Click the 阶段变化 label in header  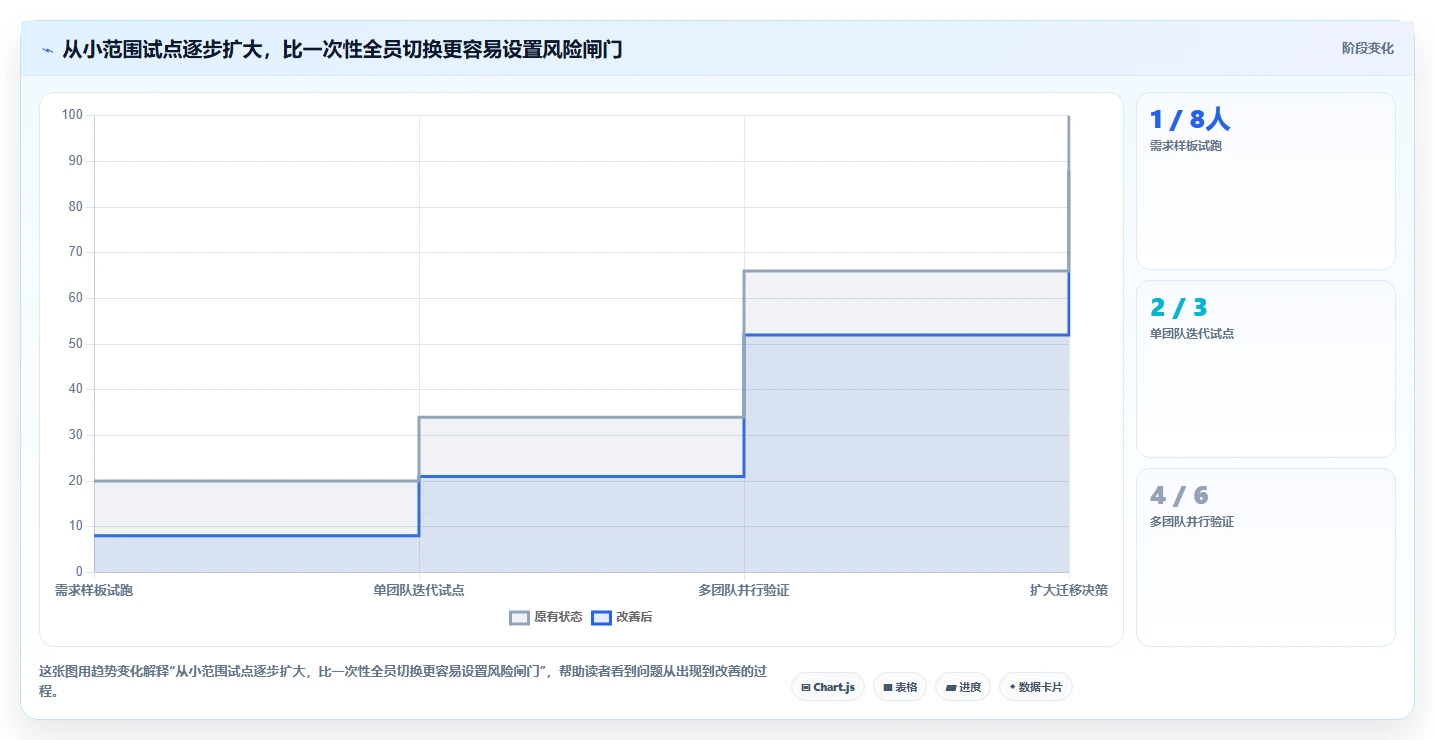(1367, 48)
